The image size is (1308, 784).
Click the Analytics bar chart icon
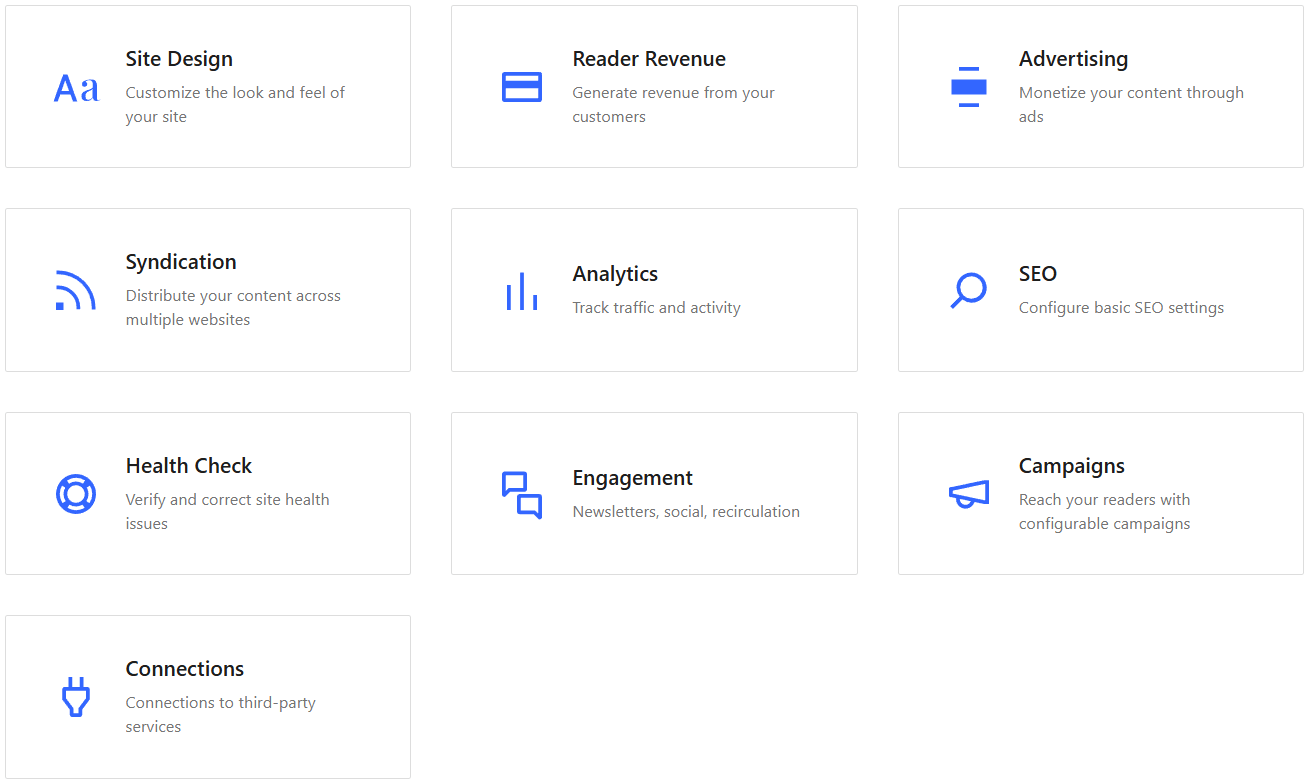tap(522, 290)
